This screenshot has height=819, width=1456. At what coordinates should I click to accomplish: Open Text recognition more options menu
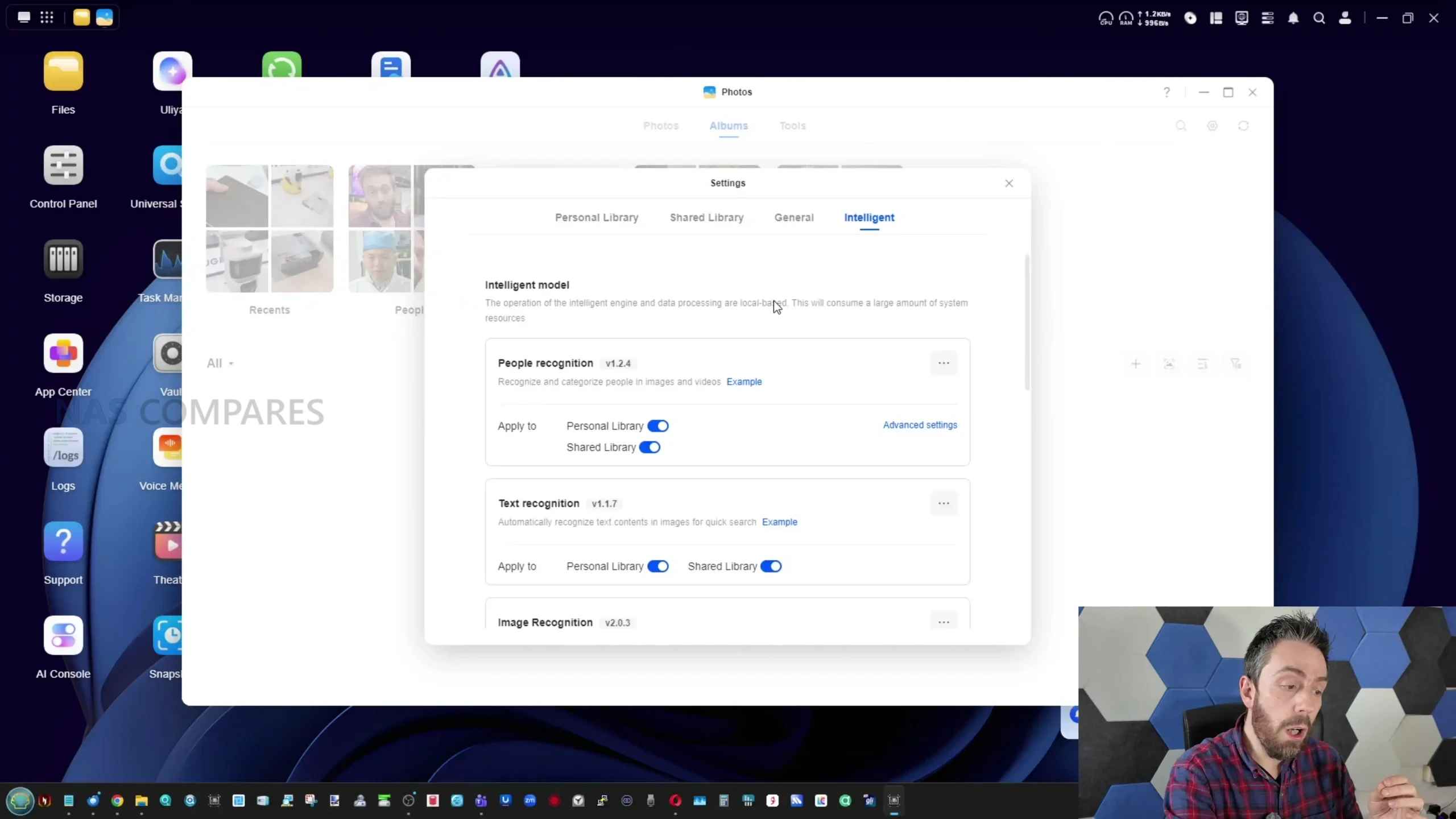(944, 503)
